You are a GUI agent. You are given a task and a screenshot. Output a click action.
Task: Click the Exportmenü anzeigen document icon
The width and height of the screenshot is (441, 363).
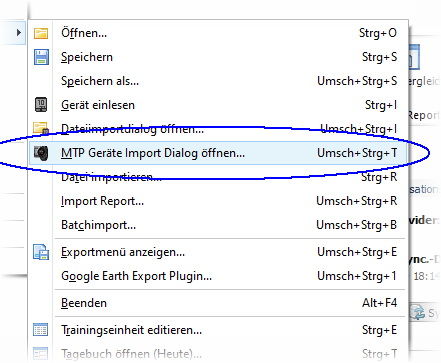coord(41,252)
